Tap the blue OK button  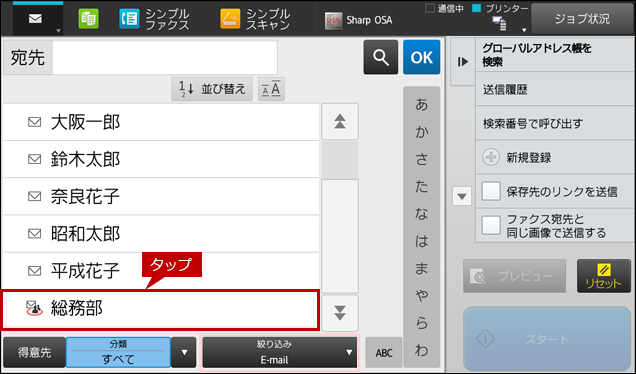point(421,57)
